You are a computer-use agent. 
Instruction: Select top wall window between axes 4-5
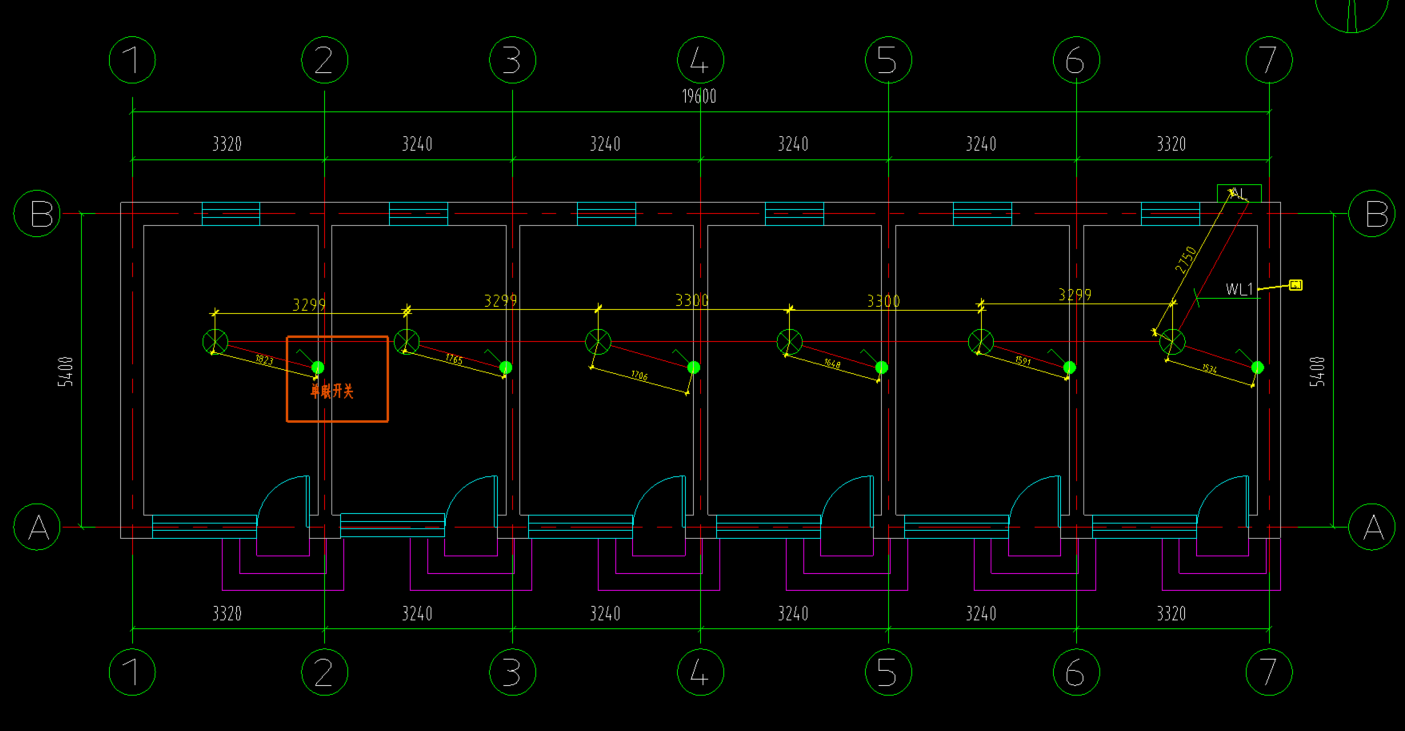coord(794,213)
